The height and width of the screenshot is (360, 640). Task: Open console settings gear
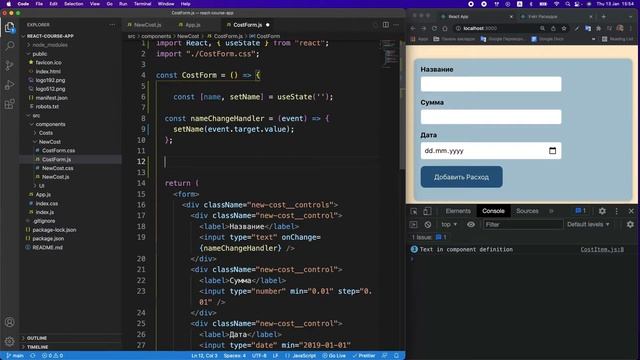tap(630, 224)
